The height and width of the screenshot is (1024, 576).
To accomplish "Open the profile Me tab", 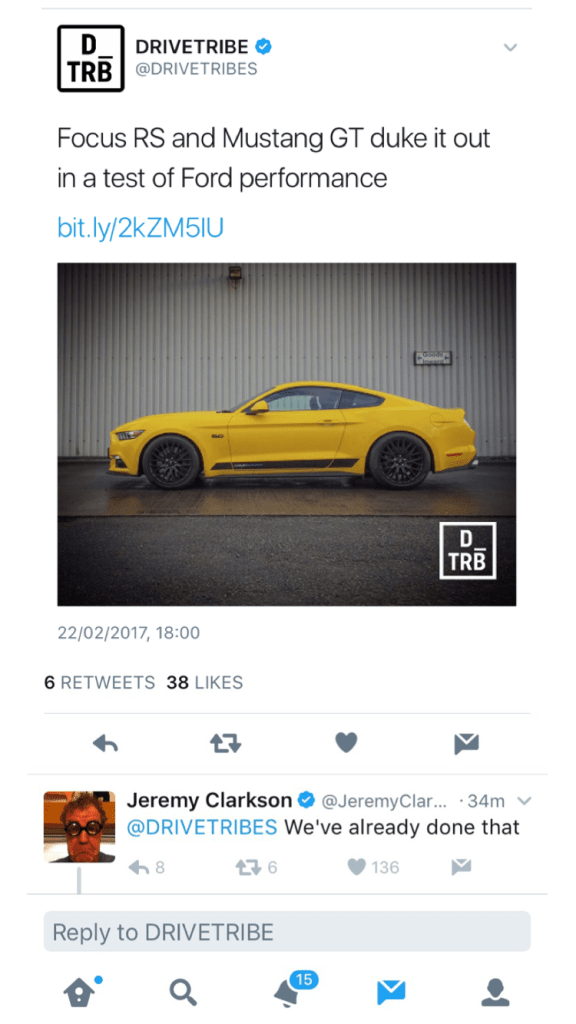I will [495, 993].
